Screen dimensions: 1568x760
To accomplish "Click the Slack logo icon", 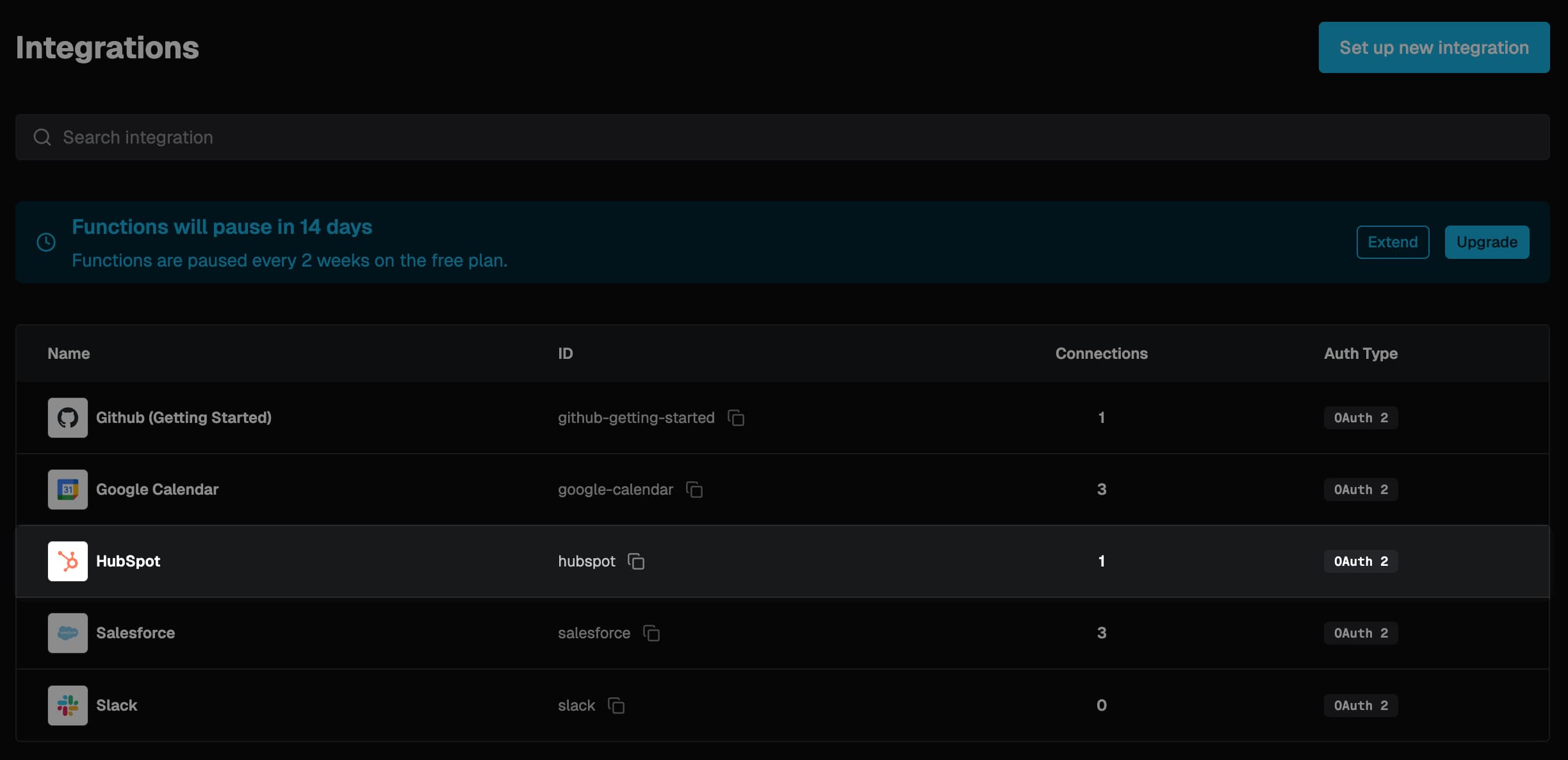I will 68,706.
